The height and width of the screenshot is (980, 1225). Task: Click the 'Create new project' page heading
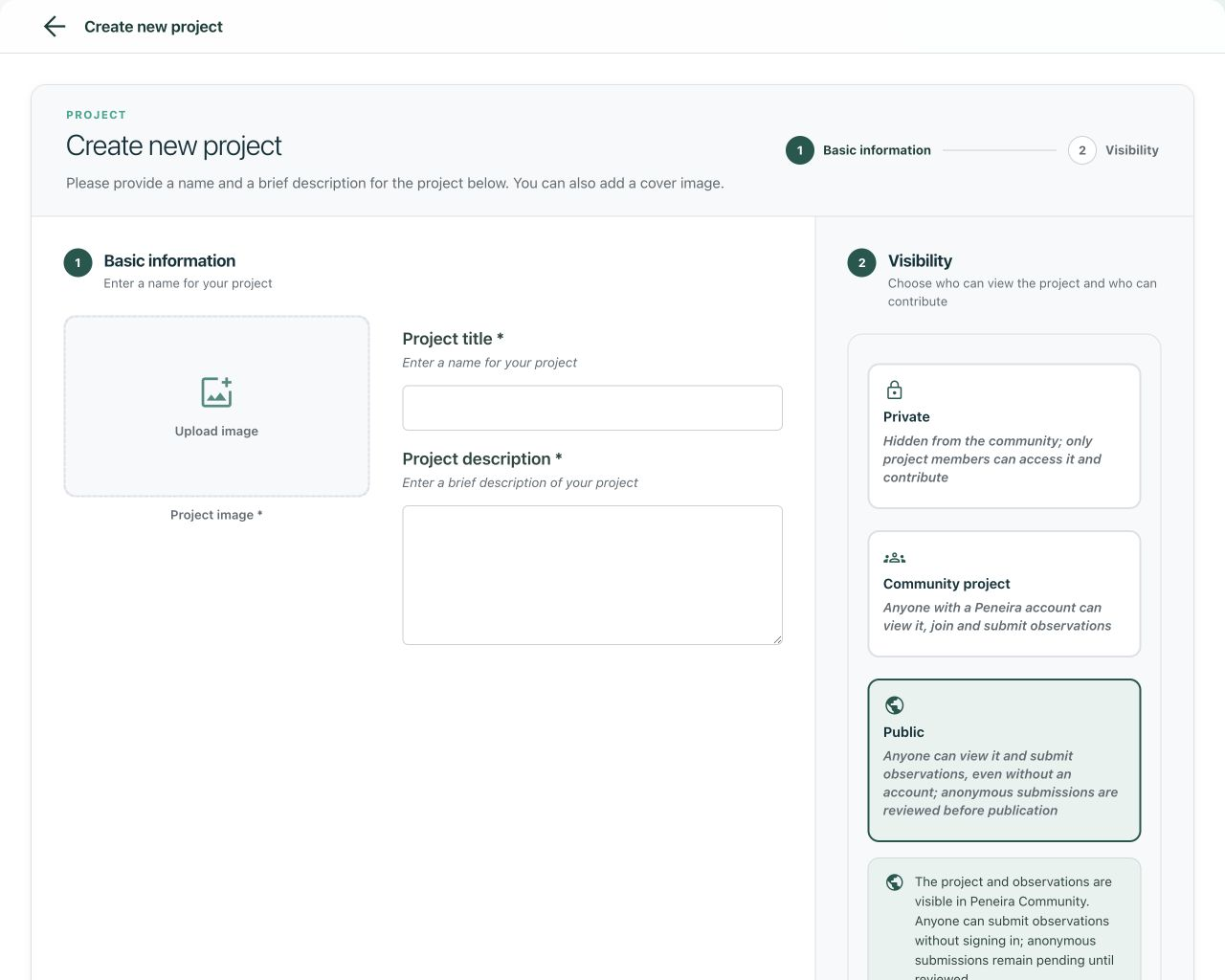pyautogui.click(x=174, y=145)
